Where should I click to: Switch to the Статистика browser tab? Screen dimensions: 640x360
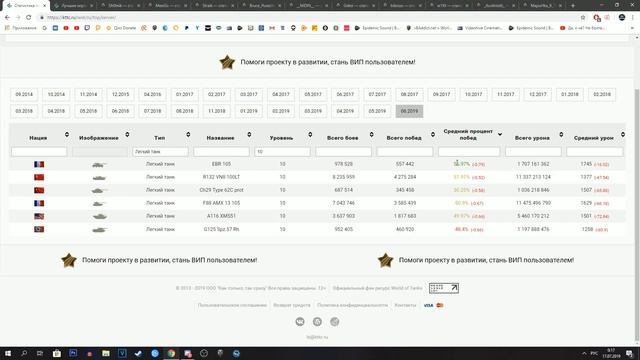pos(25,6)
